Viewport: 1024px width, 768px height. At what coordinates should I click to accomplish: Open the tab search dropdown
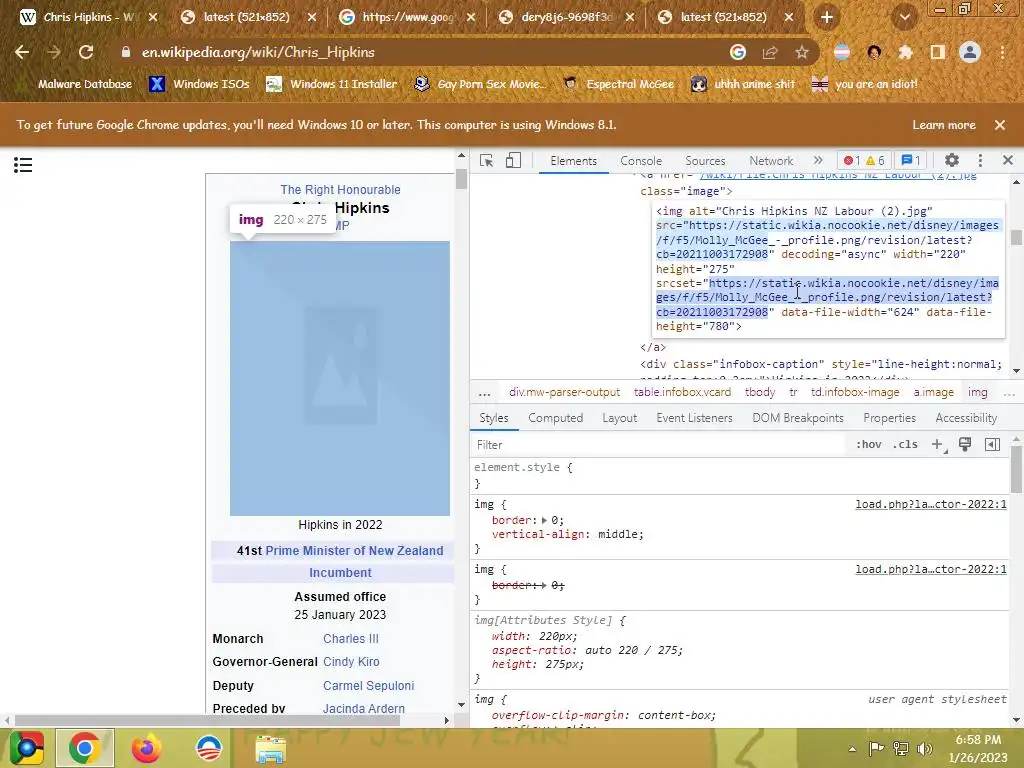point(905,18)
